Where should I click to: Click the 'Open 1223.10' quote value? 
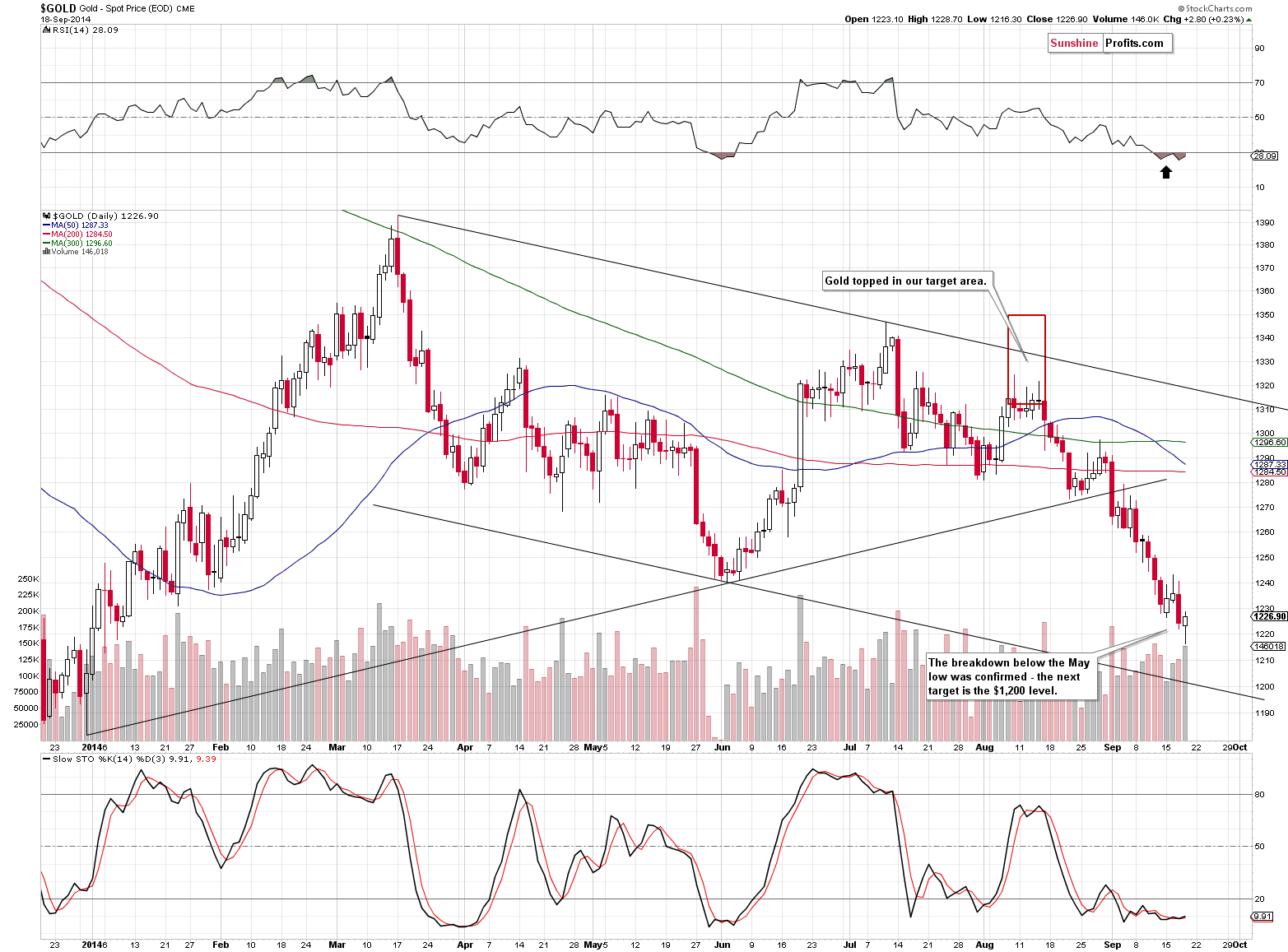874,19
